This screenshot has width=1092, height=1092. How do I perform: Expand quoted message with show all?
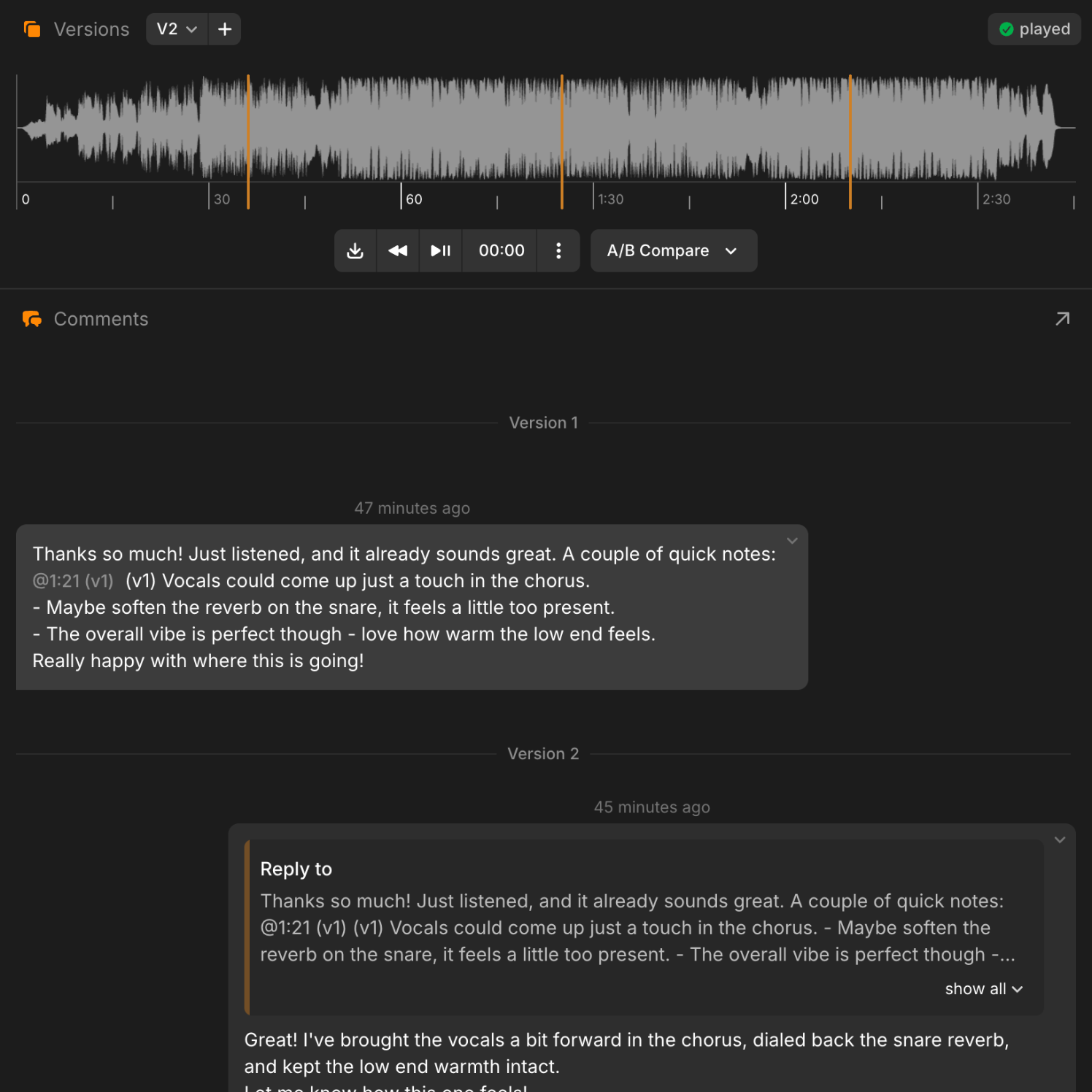coord(984,989)
